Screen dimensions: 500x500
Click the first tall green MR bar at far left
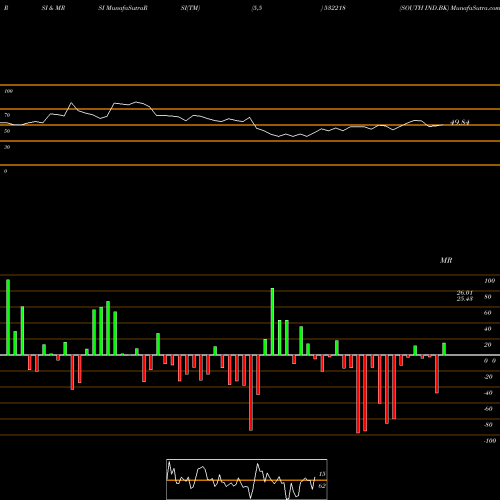8,317
